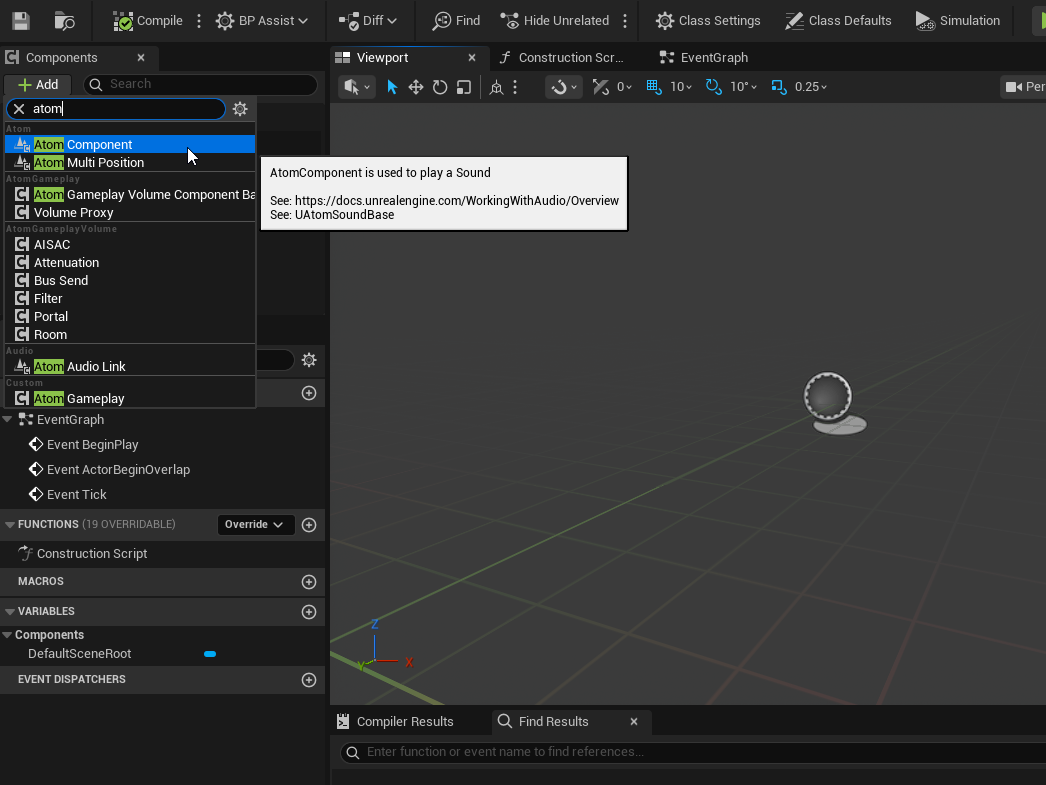The width and height of the screenshot is (1046, 785).
Task: Open rotation snap 10° dropdown
Action: point(744,87)
